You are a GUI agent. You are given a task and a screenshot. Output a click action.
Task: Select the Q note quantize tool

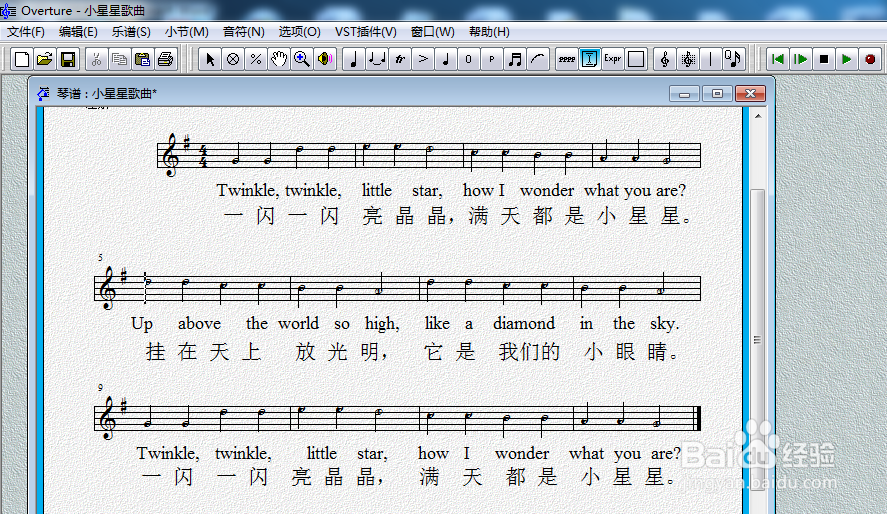(734, 59)
